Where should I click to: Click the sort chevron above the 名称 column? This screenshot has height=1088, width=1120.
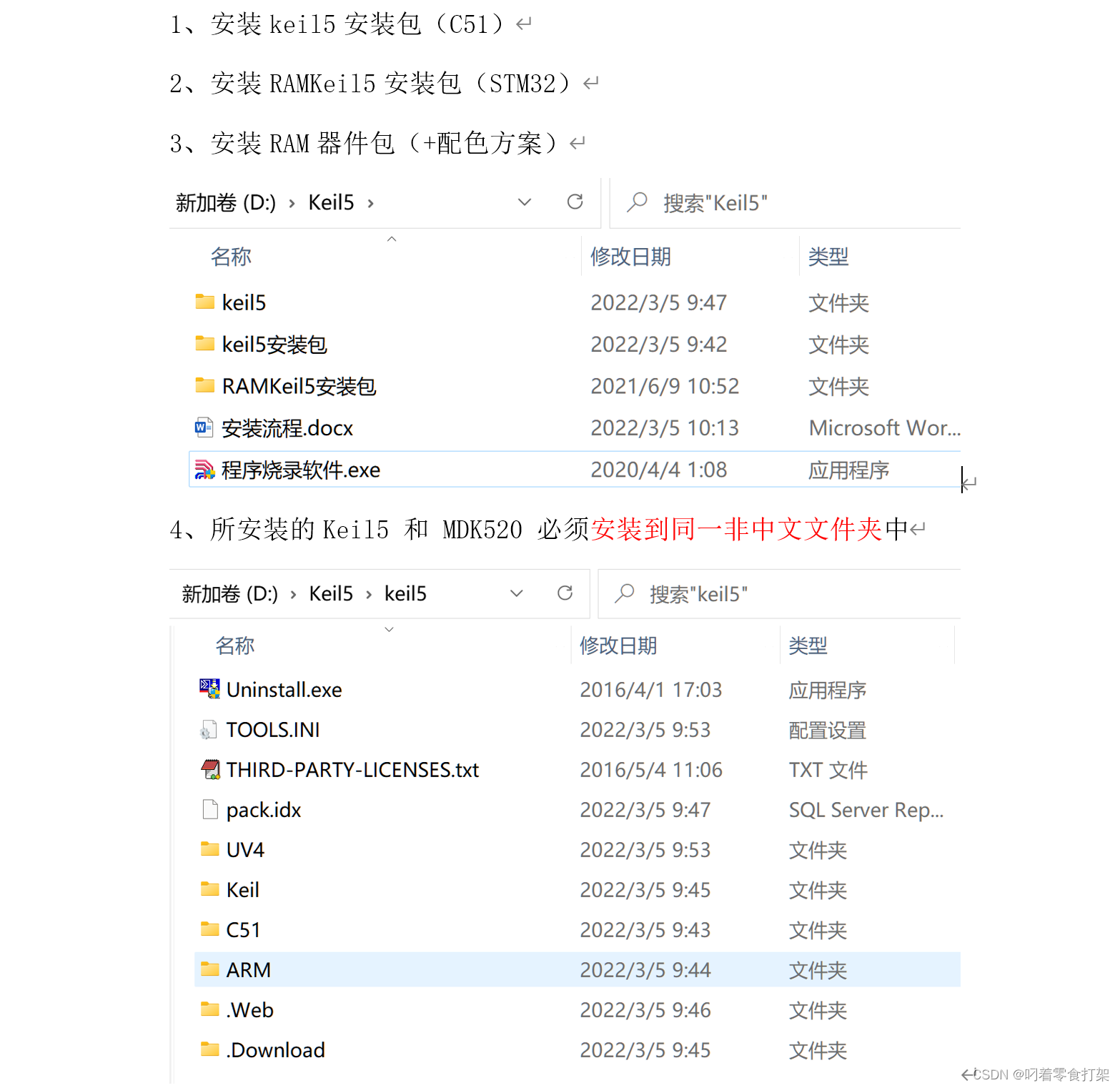392,239
